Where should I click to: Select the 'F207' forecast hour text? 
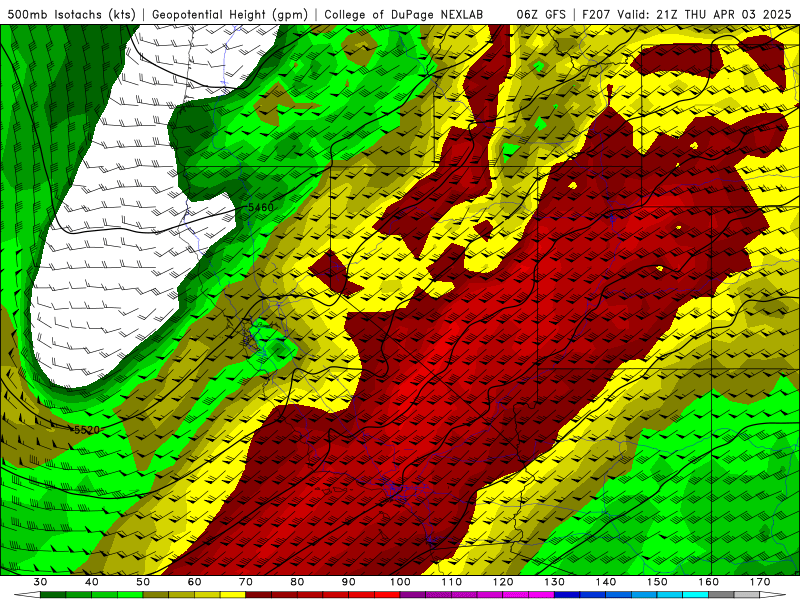[x=597, y=14]
